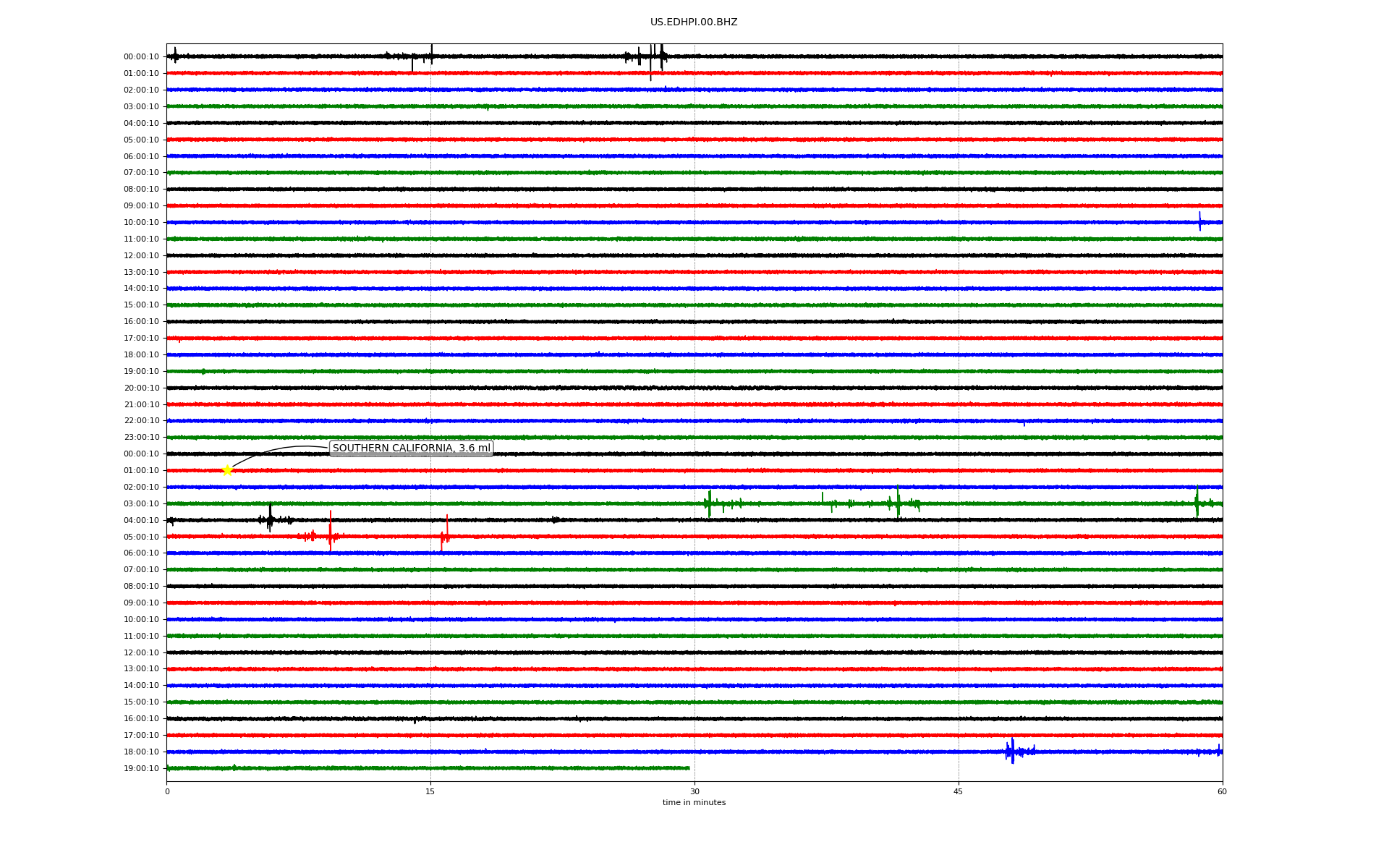Click the tall red spike near minute 9

point(331,532)
